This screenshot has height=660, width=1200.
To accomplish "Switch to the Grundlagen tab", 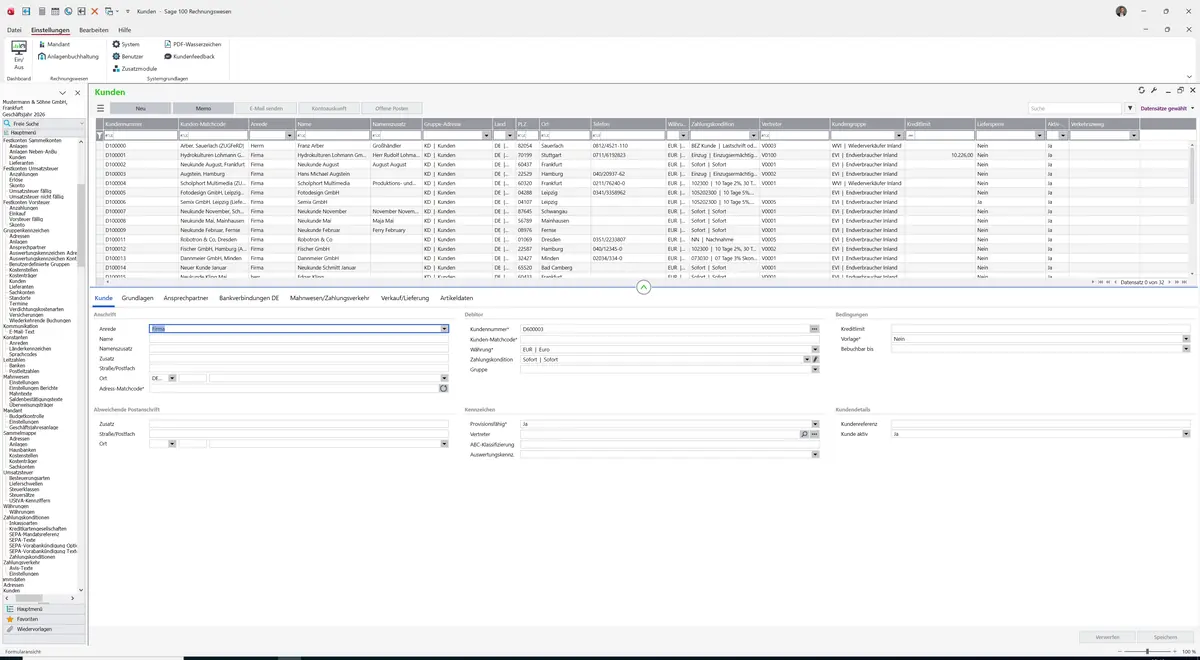I will tap(138, 298).
